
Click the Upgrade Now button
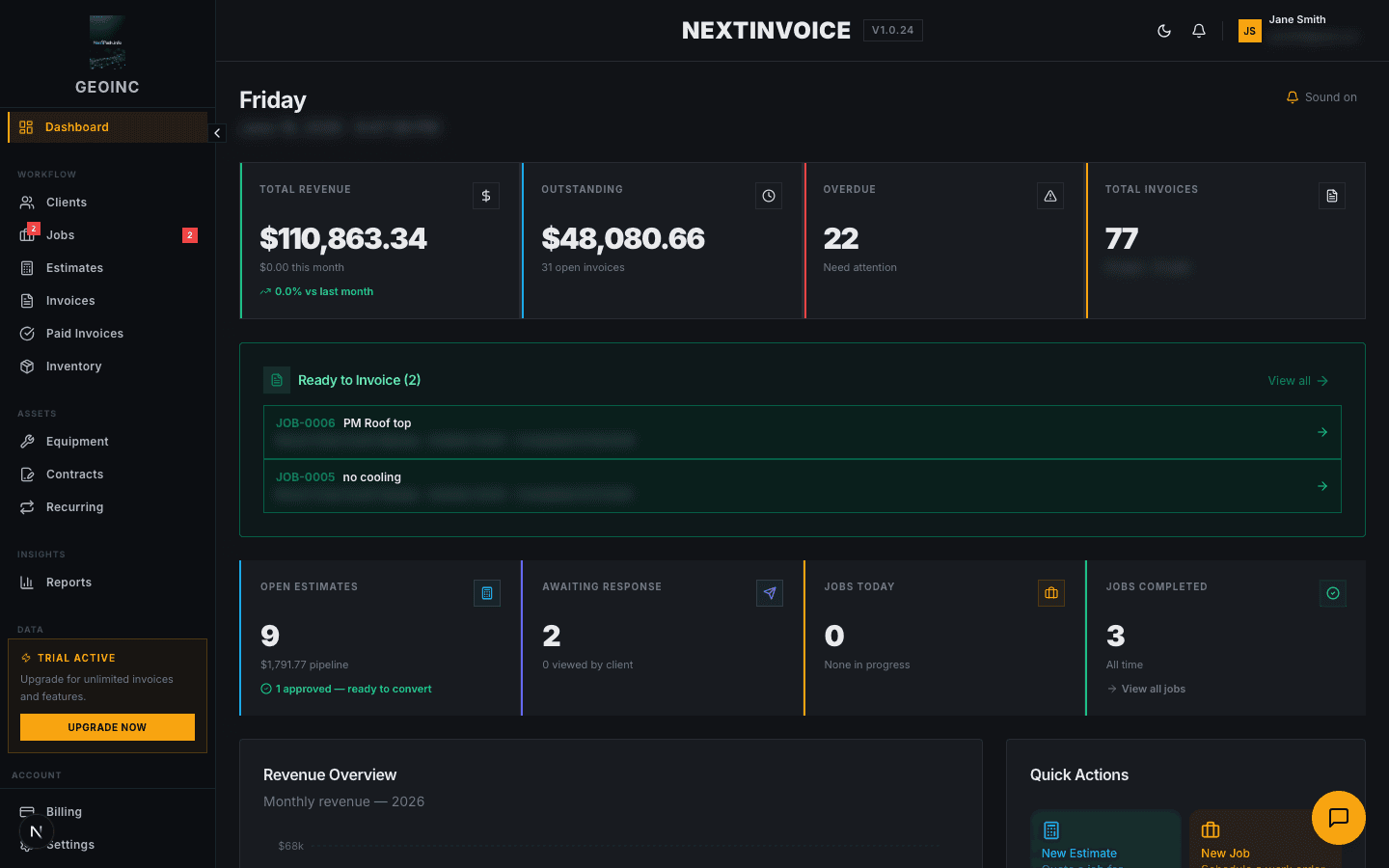107,727
